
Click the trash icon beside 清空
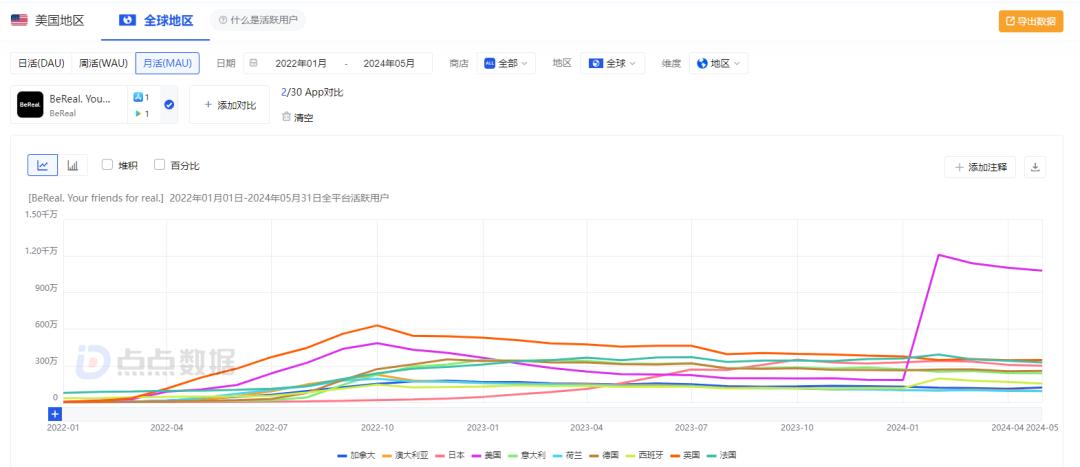point(286,117)
